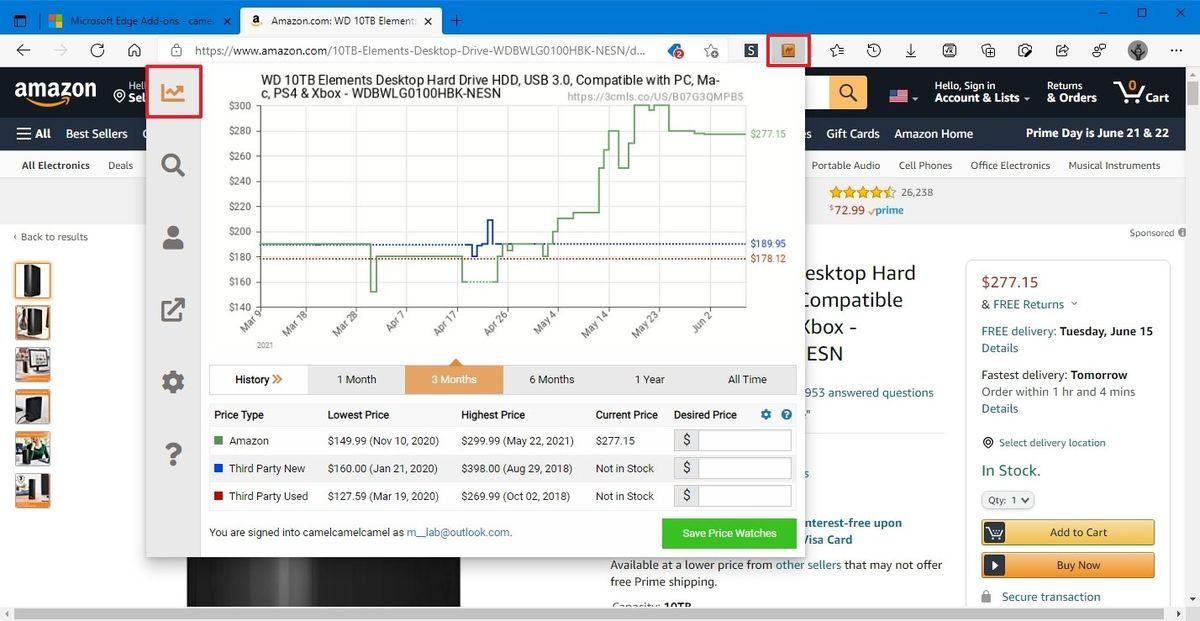The height and width of the screenshot is (621, 1200).
Task: Click the external link icon in the sidebar
Action: tap(173, 310)
